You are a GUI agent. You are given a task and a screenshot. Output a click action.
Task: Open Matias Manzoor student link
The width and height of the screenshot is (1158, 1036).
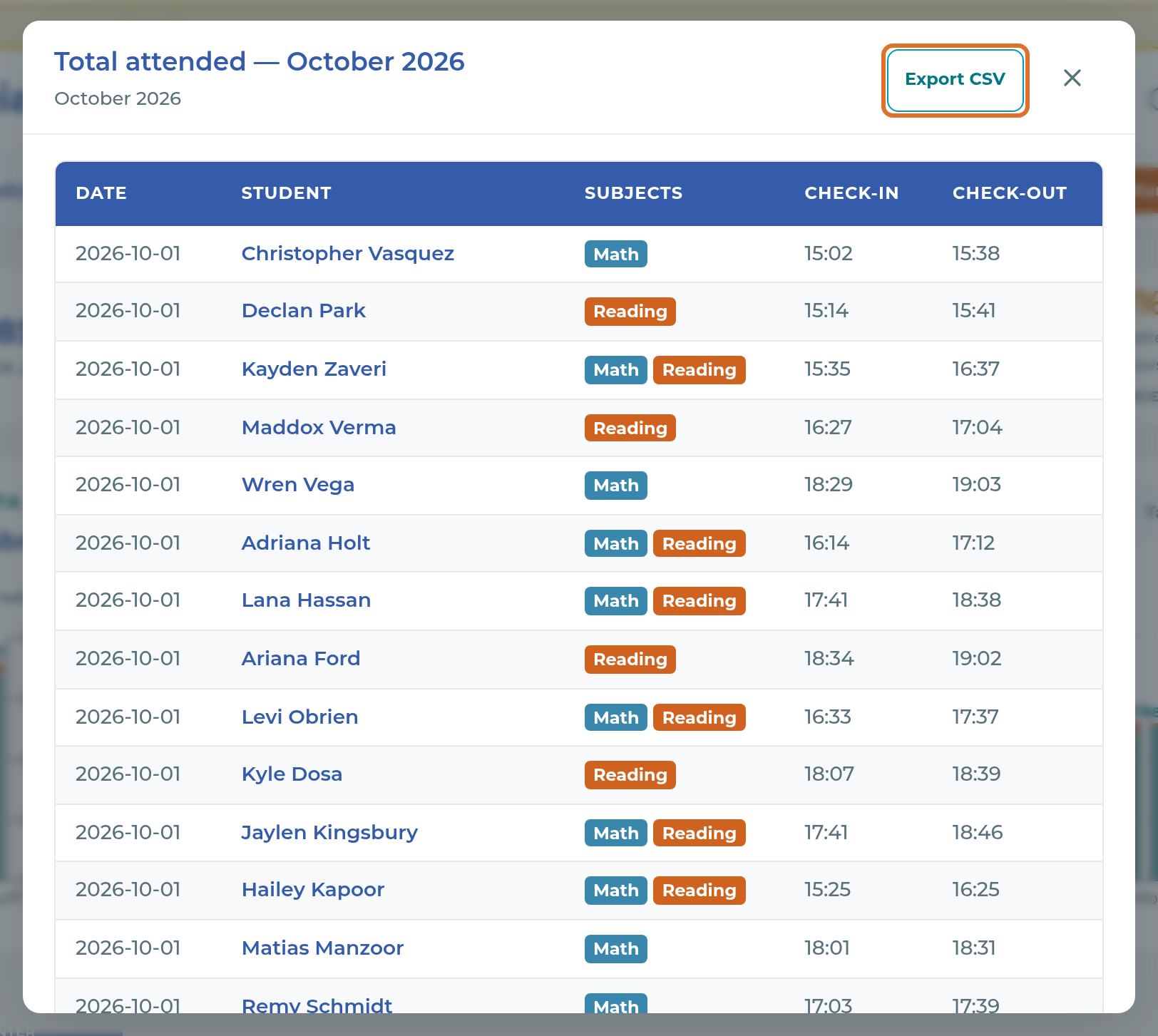322,948
